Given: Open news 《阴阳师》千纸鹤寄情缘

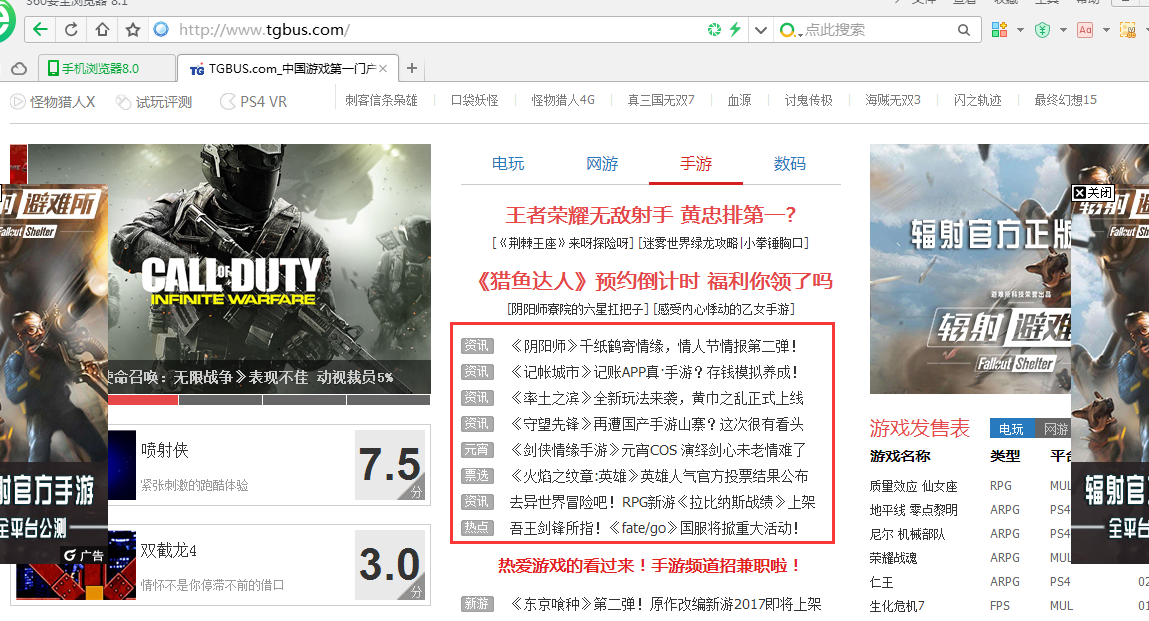Looking at the screenshot, I should tap(653, 346).
